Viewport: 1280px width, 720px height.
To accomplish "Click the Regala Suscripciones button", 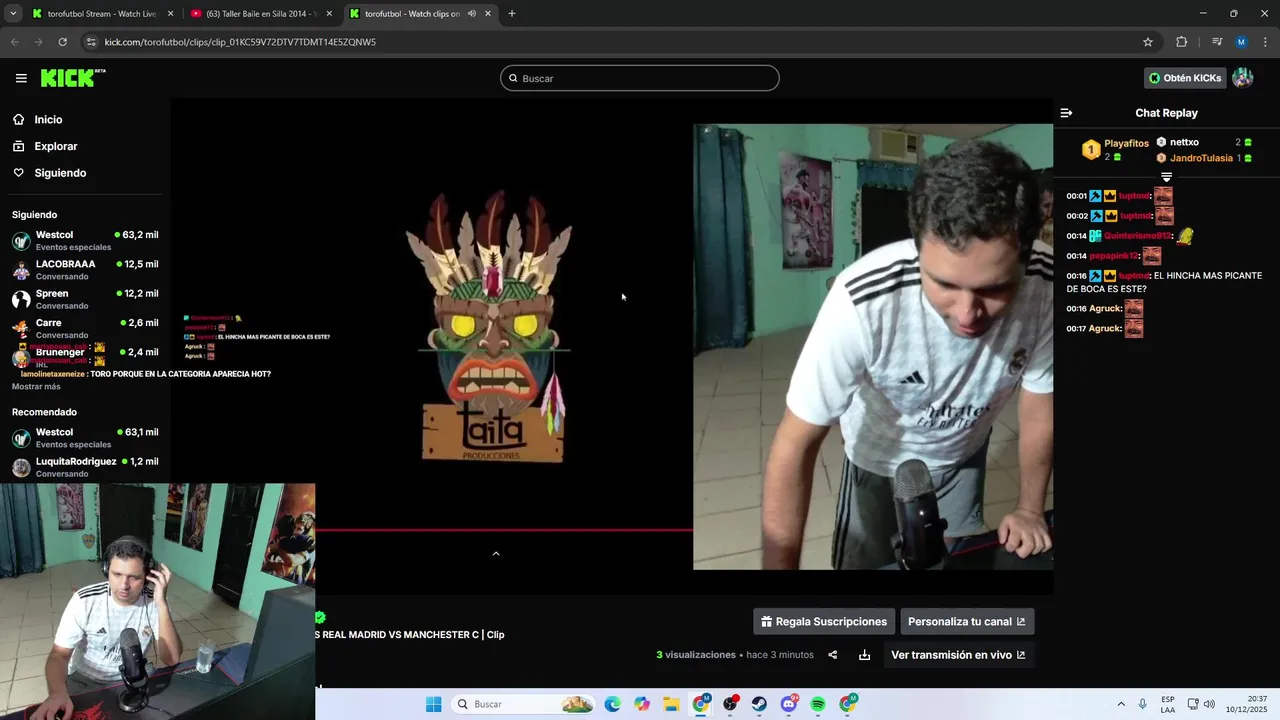I will (x=823, y=621).
